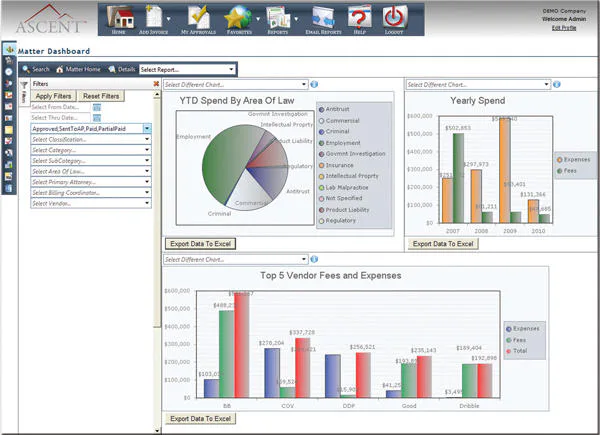Click Details in the matter toolbar
600x435 pixels.
click(x=122, y=69)
